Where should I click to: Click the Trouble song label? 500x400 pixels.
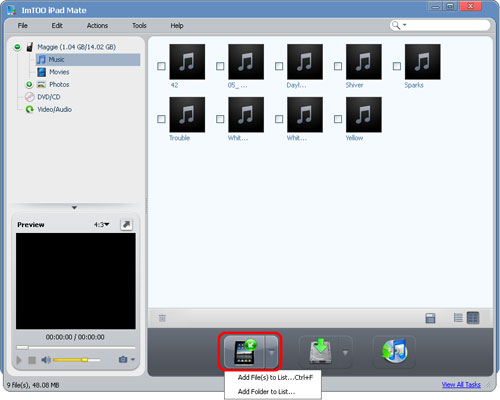coord(179,138)
